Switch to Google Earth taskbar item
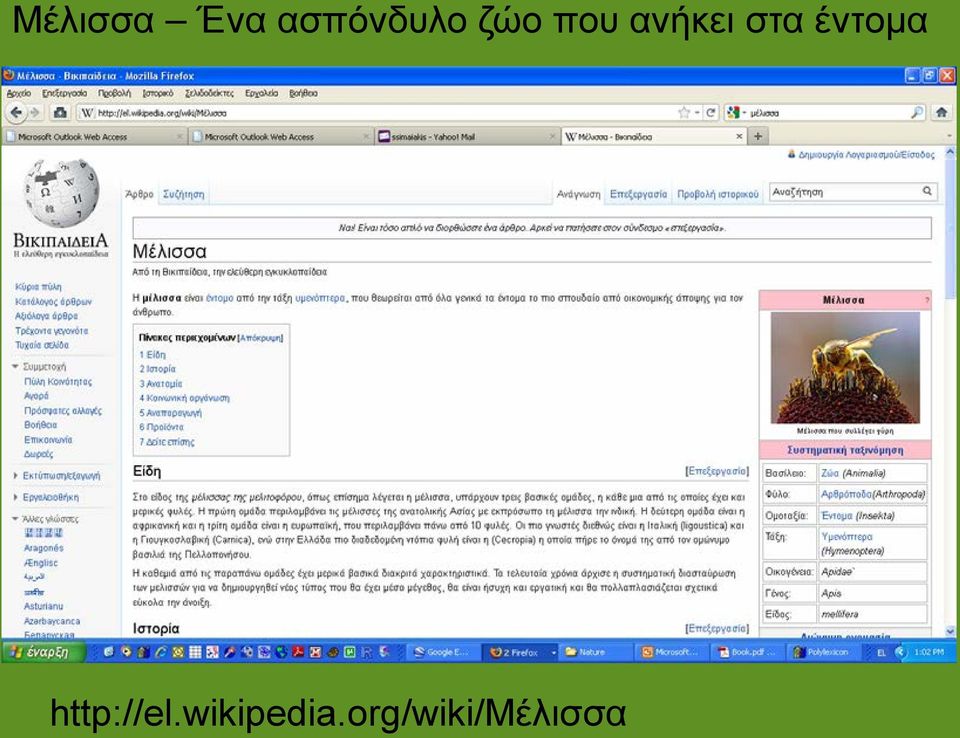This screenshot has height=738, width=960. click(442, 652)
